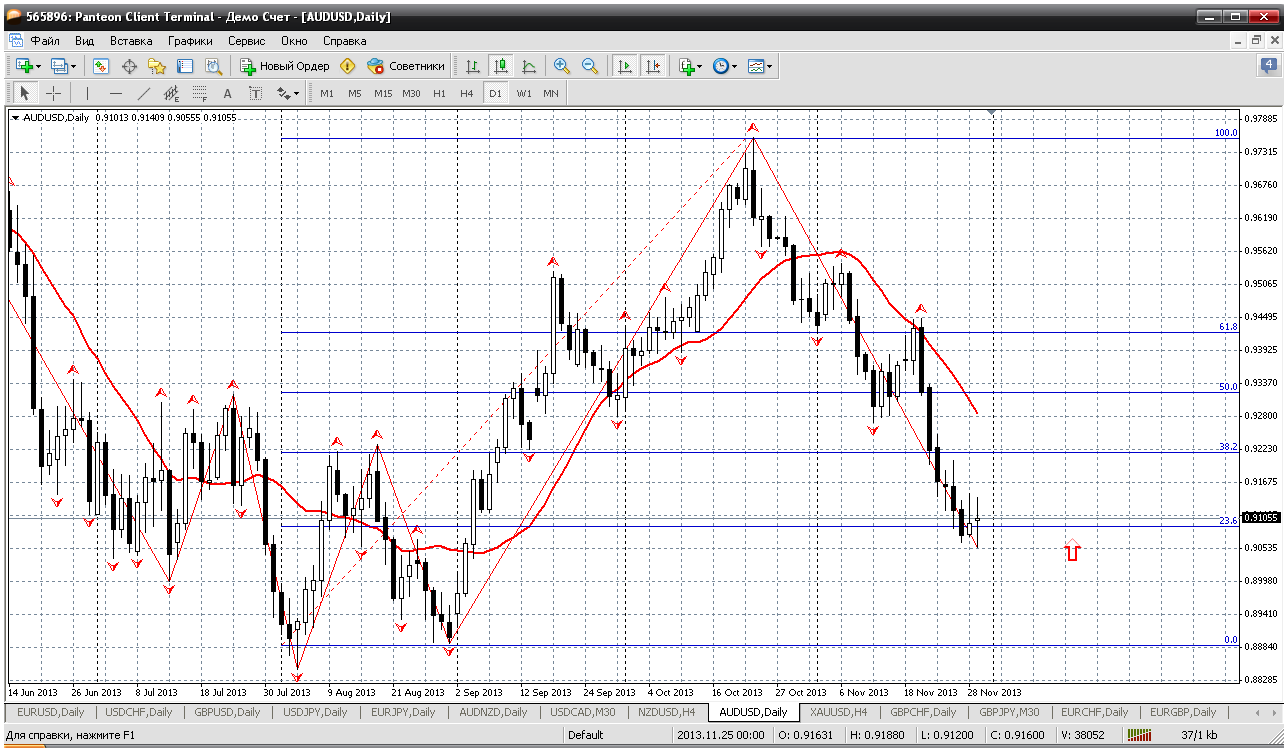Switch to the USDJPY,Daily chart tab
1288x748 pixels.
pyautogui.click(x=315, y=712)
